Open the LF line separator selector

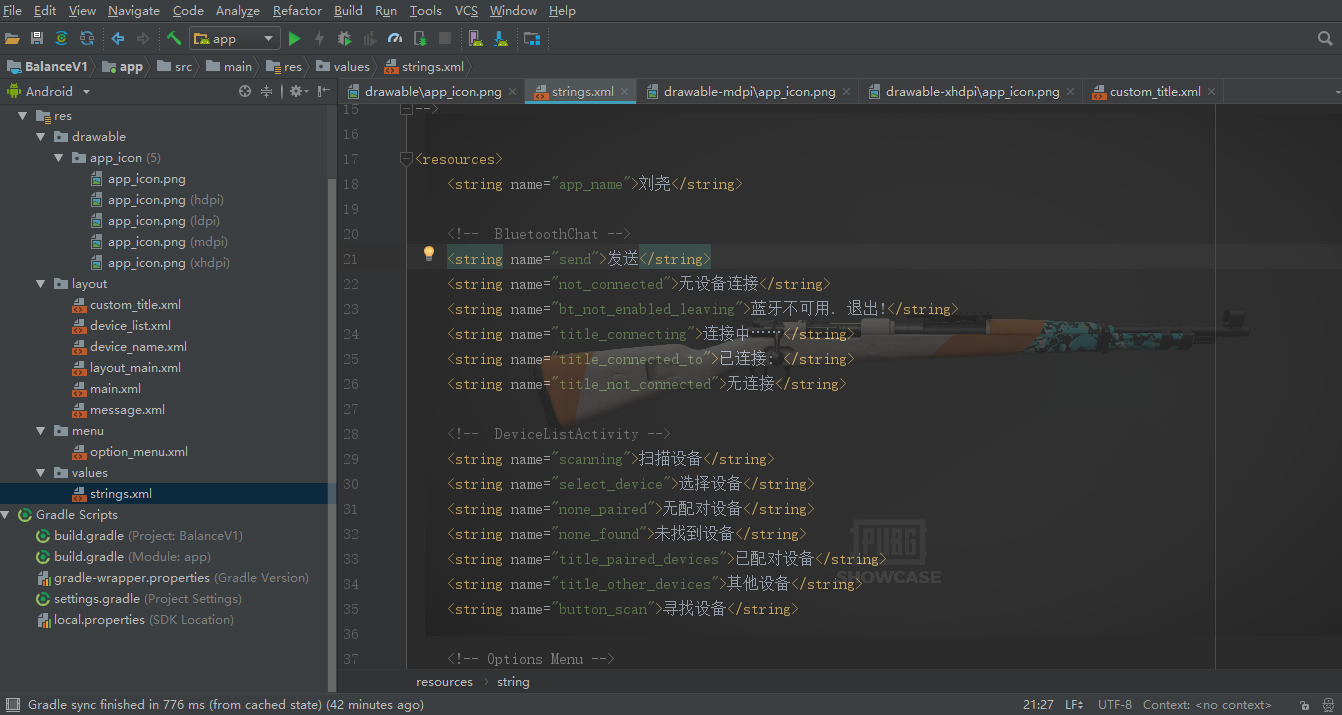click(1075, 705)
